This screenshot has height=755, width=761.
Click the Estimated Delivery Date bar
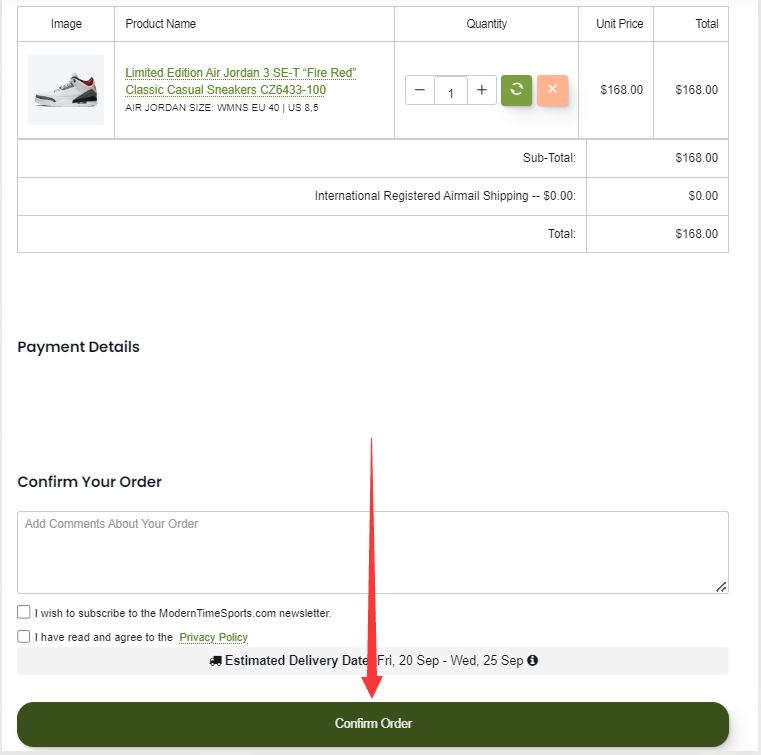(x=373, y=661)
